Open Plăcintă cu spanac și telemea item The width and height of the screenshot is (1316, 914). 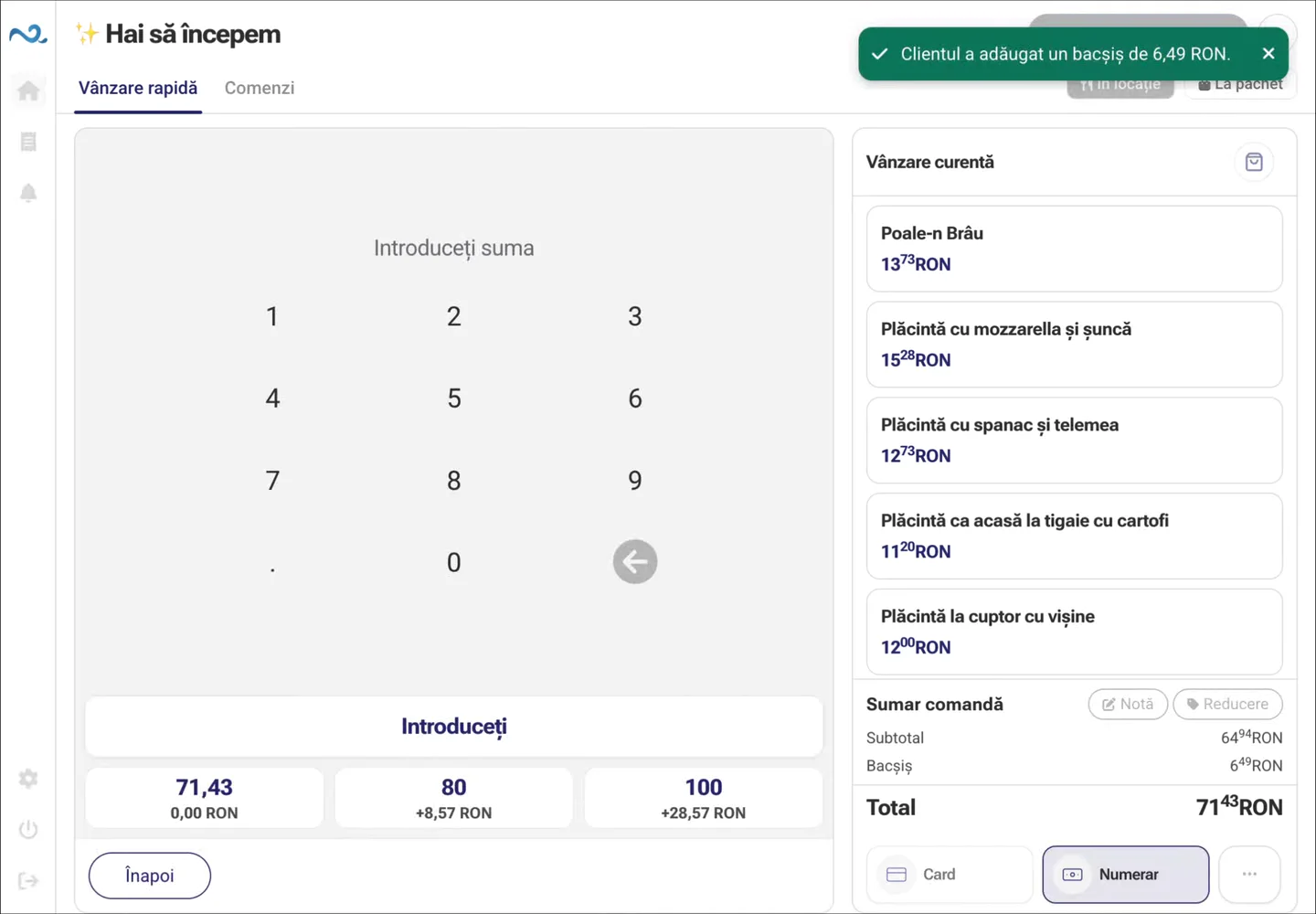(x=1075, y=441)
